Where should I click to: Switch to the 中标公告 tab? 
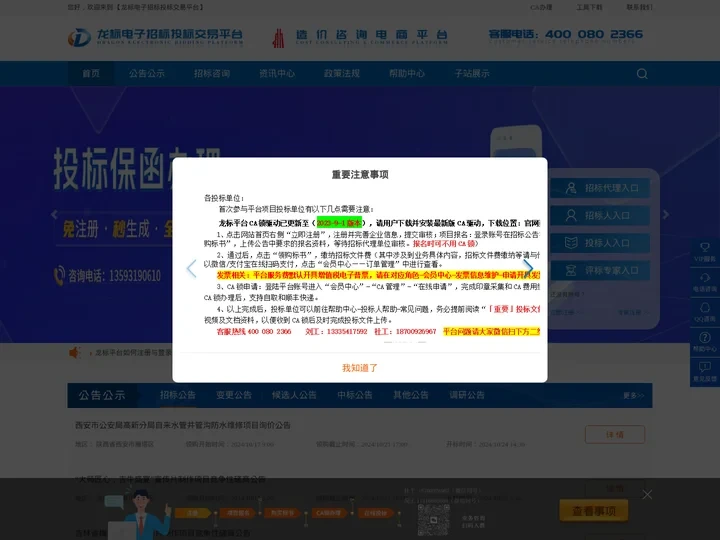click(355, 395)
